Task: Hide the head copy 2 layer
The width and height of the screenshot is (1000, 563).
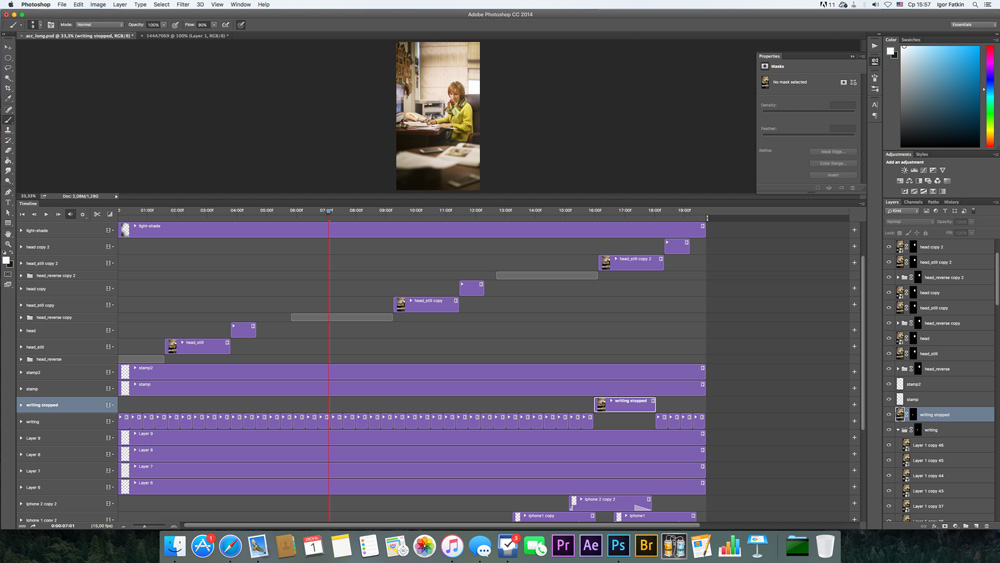Action: [889, 247]
